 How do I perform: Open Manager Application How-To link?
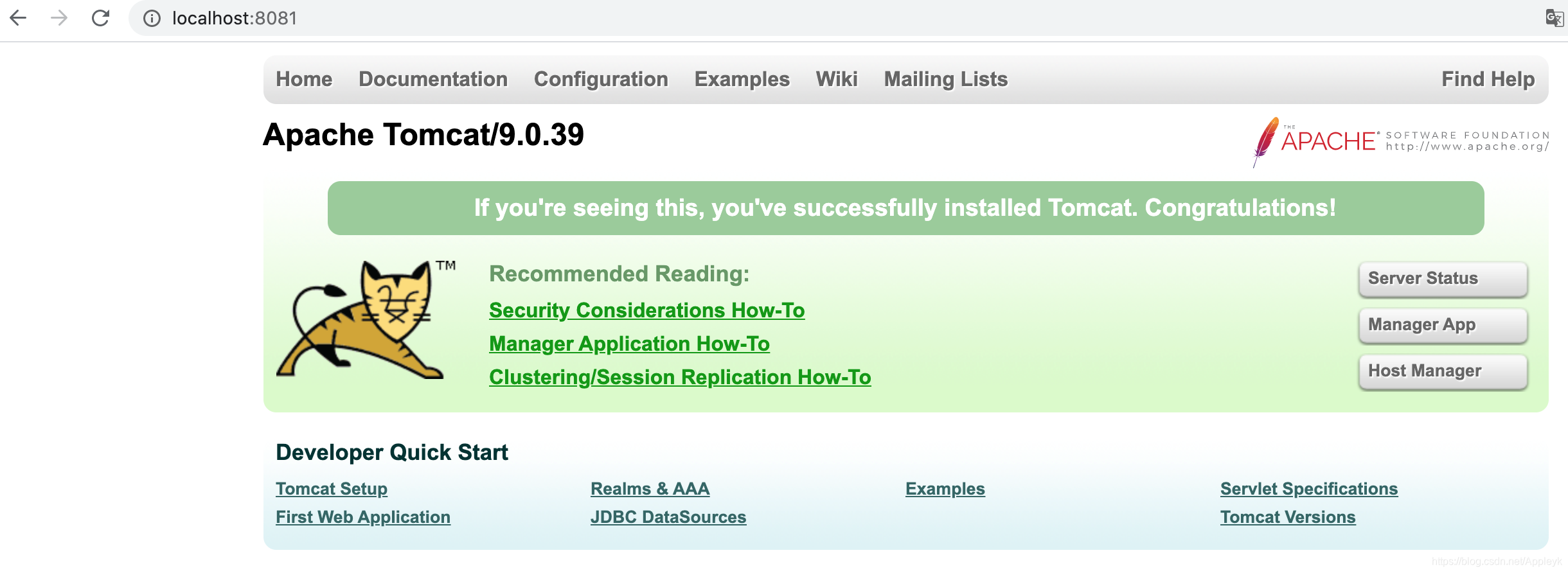point(629,344)
